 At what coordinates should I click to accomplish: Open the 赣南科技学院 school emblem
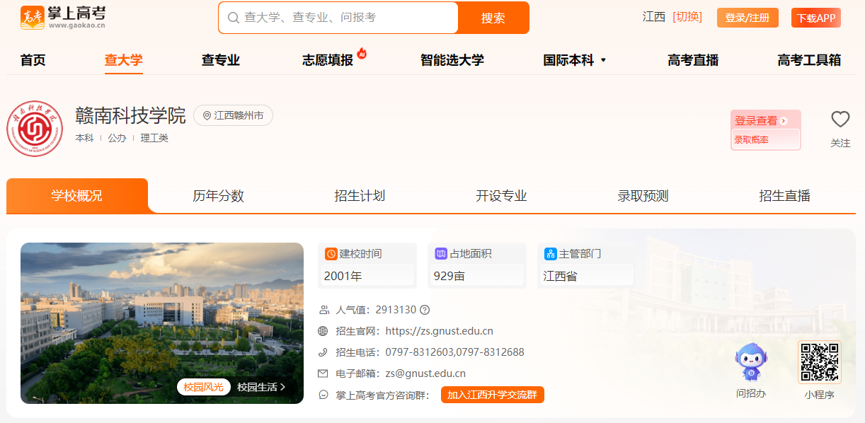35,128
